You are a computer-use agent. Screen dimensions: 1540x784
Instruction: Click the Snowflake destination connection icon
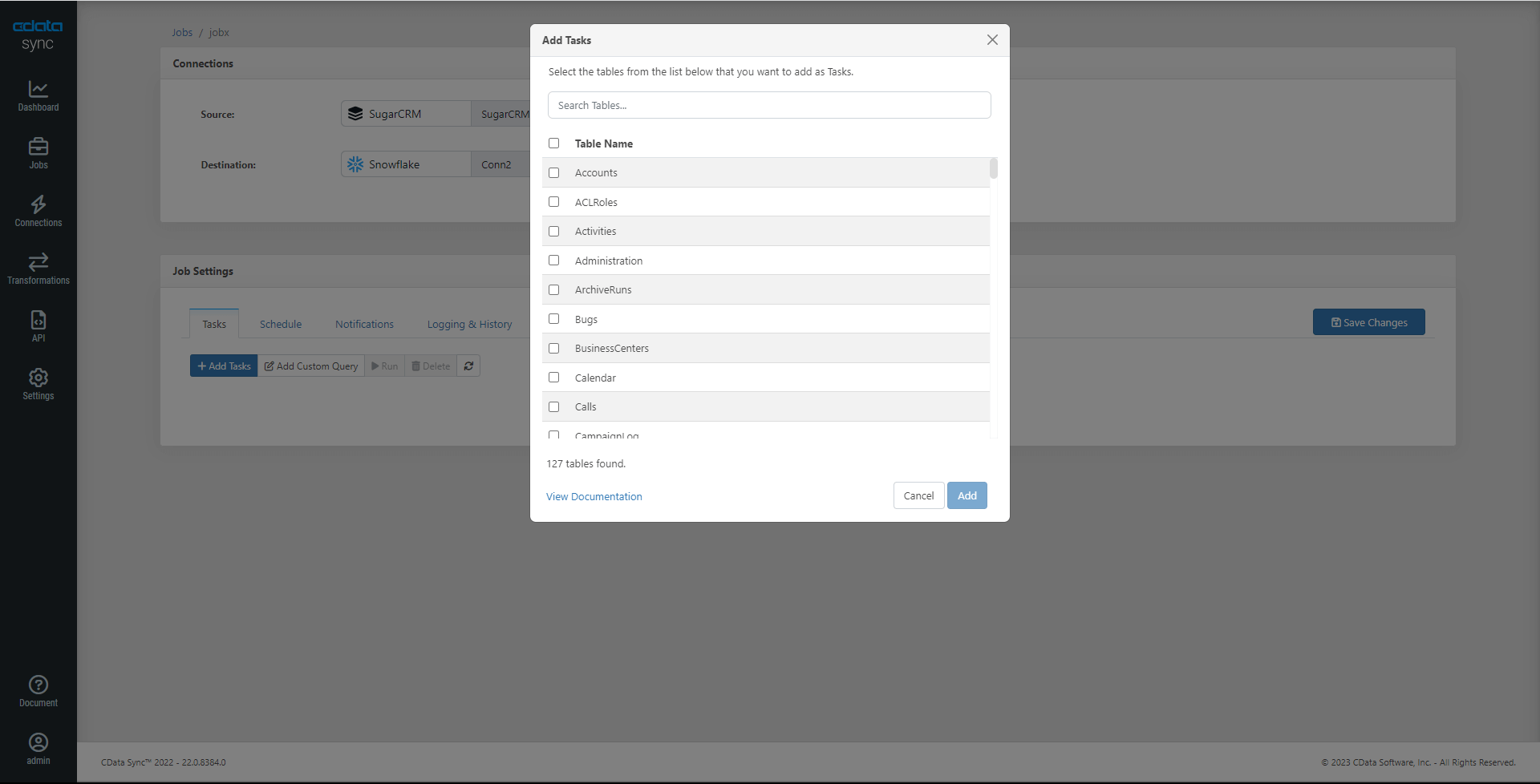(355, 164)
